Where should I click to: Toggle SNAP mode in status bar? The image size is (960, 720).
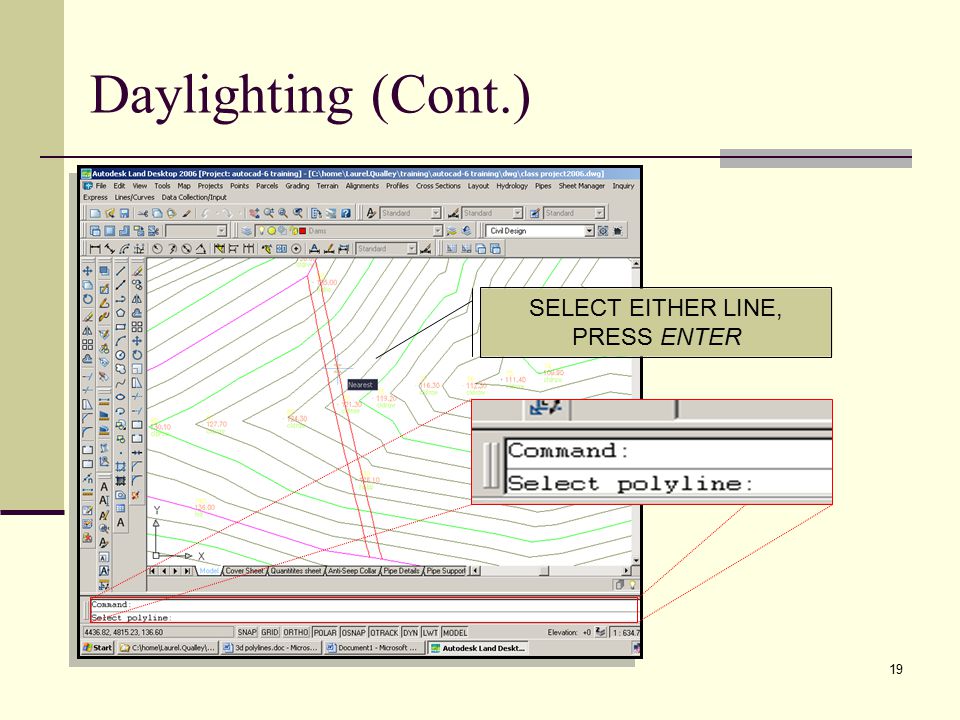coord(247,632)
